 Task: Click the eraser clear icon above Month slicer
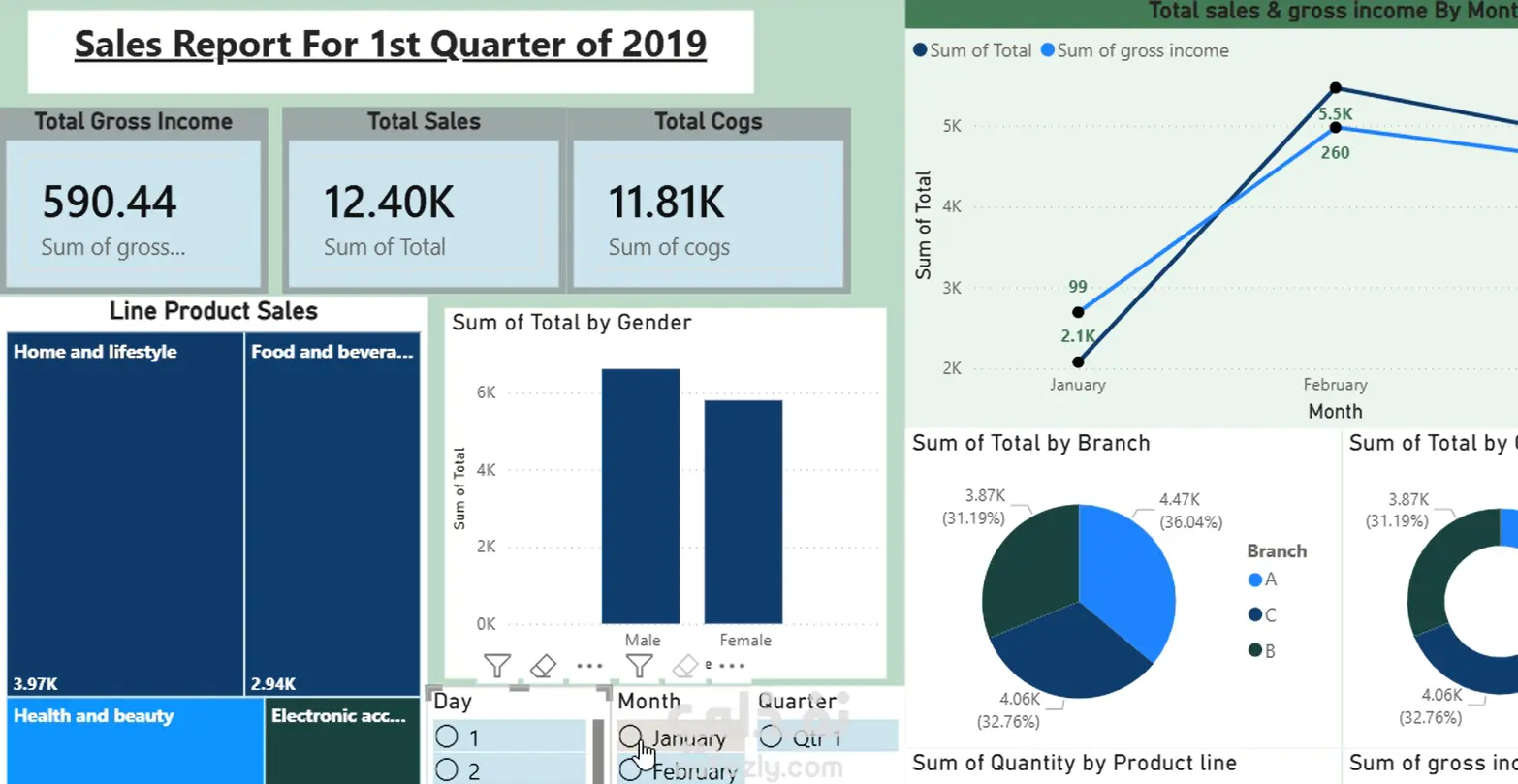[x=684, y=666]
